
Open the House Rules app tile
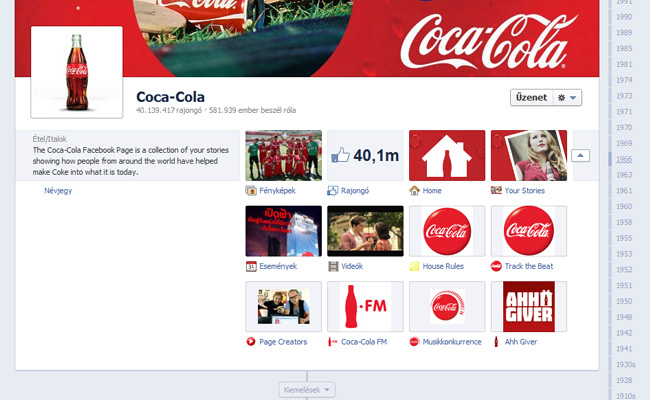(447, 231)
